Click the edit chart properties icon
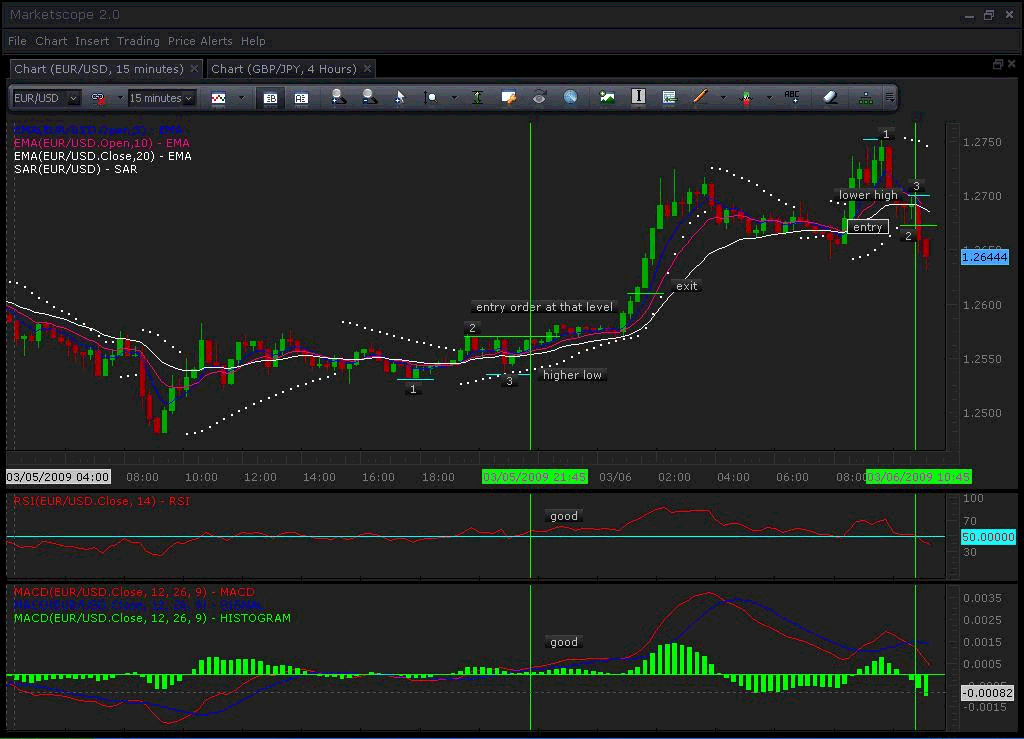The image size is (1024, 739). [x=509, y=97]
